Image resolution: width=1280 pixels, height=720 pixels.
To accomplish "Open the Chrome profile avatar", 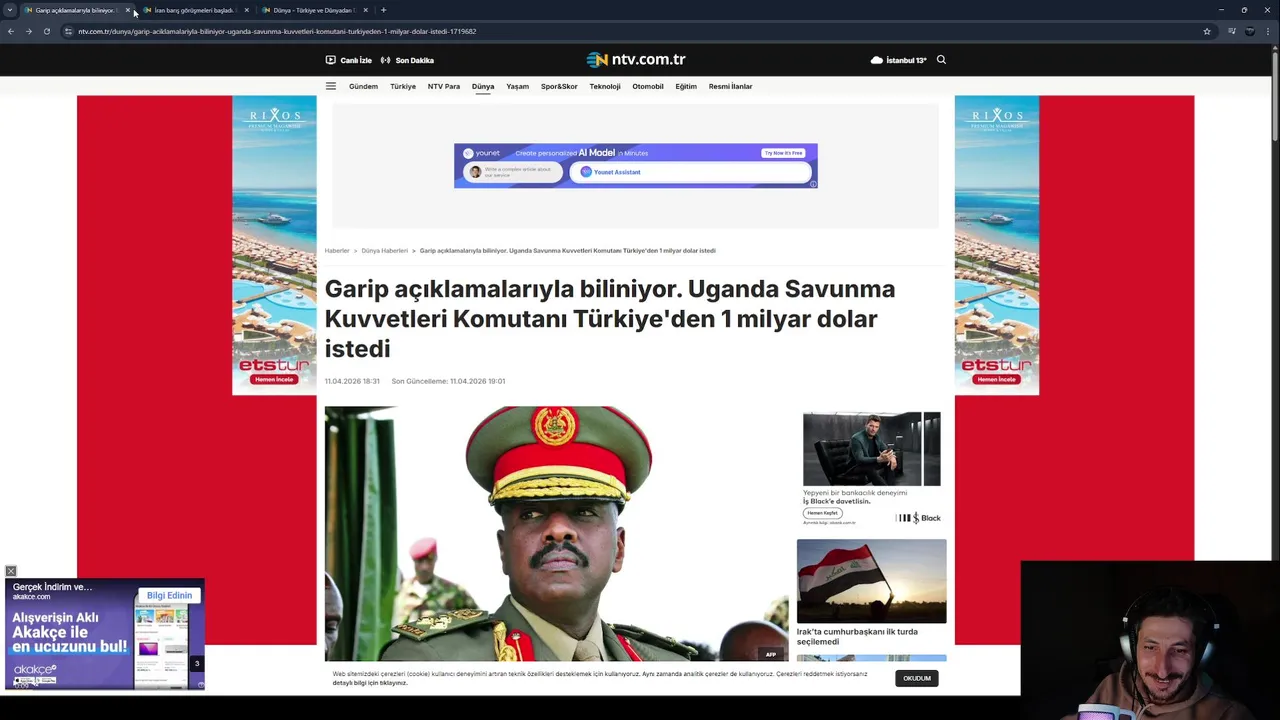I will [x=1250, y=31].
